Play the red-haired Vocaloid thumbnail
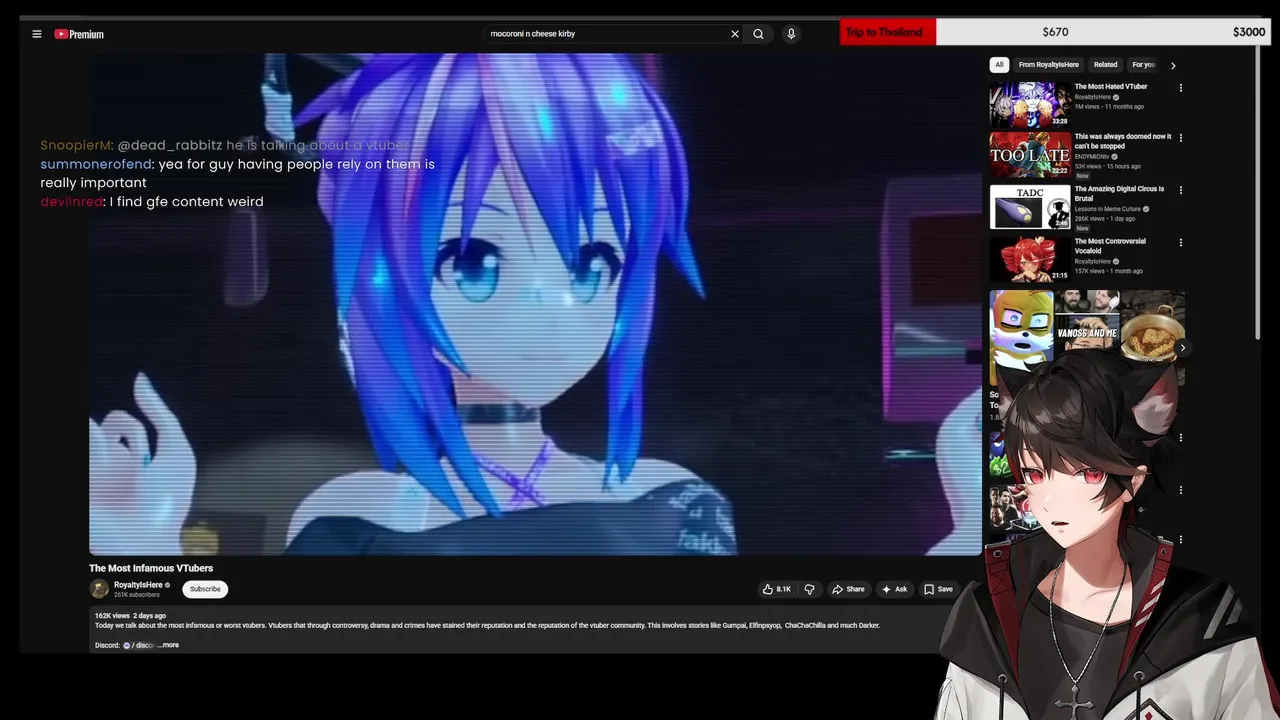Image resolution: width=1280 pixels, height=720 pixels. [1030, 259]
